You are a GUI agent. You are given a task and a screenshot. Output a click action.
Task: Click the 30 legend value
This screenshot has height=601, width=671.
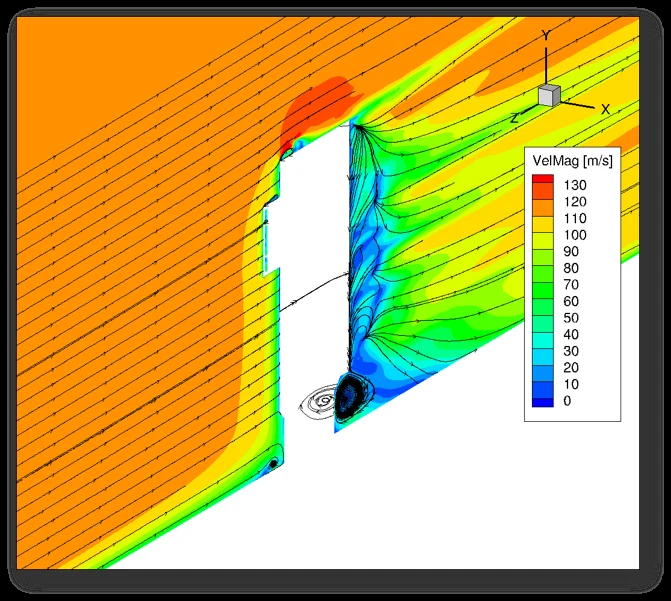[571, 351]
